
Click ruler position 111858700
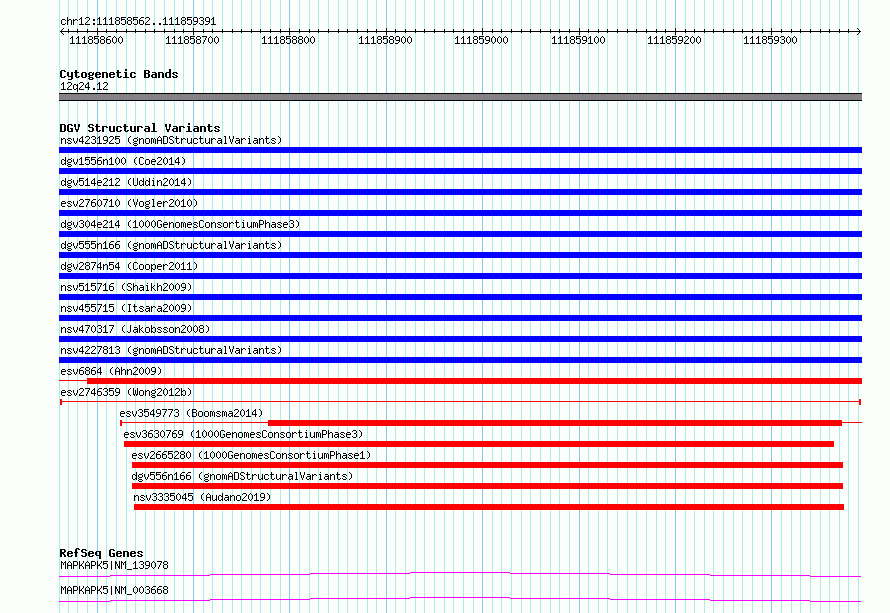pyautogui.click(x=192, y=40)
